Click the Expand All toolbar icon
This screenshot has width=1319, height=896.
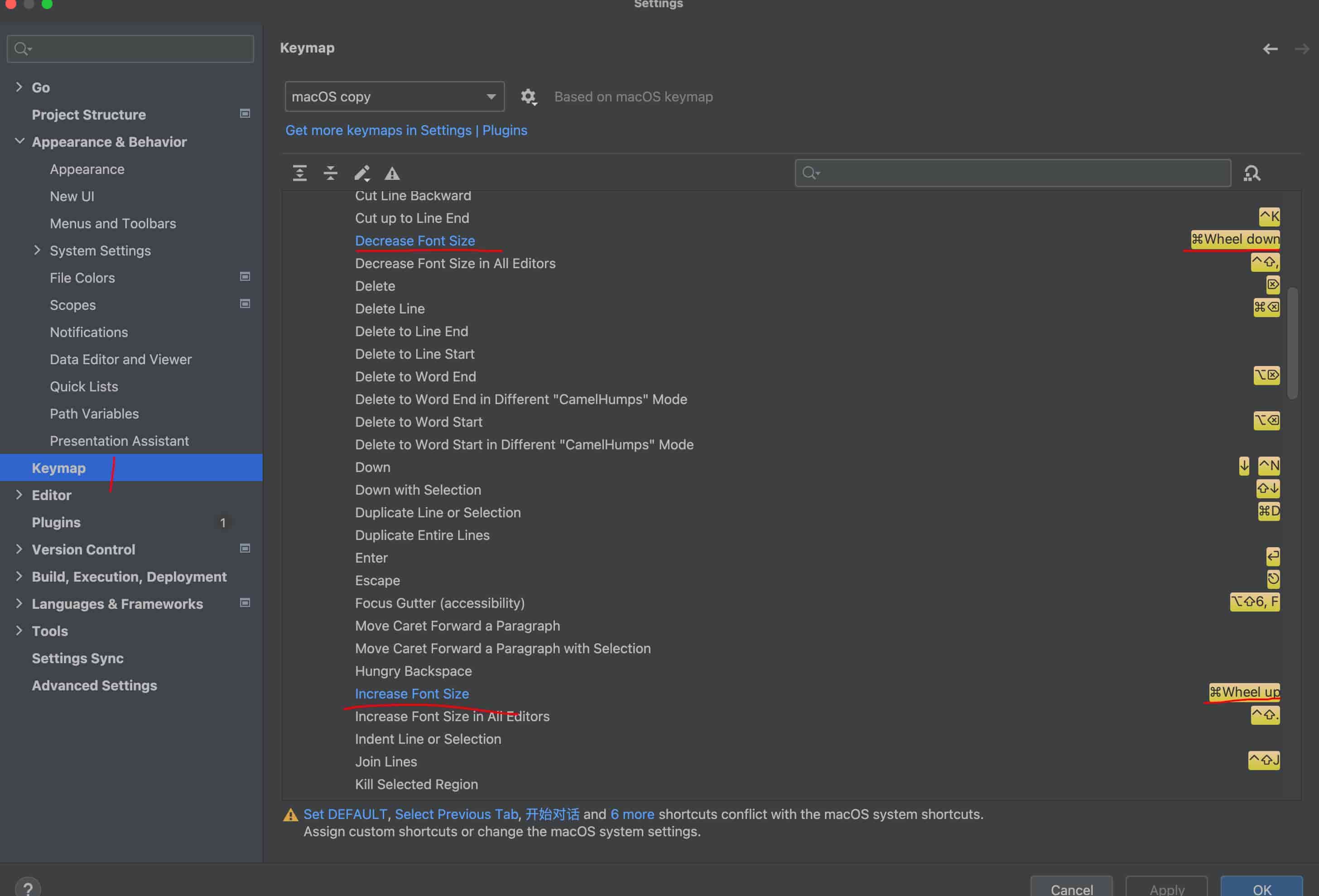pyautogui.click(x=300, y=173)
